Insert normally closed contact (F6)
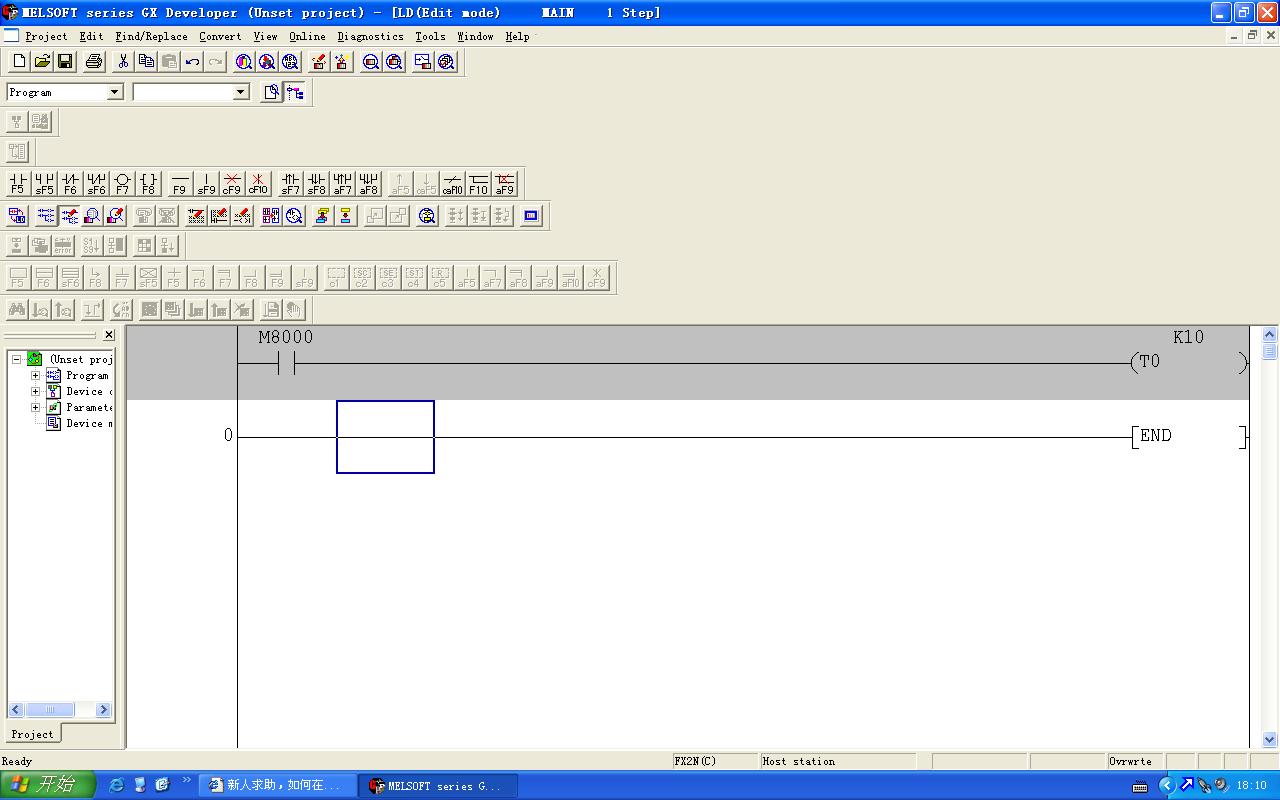 [70, 184]
